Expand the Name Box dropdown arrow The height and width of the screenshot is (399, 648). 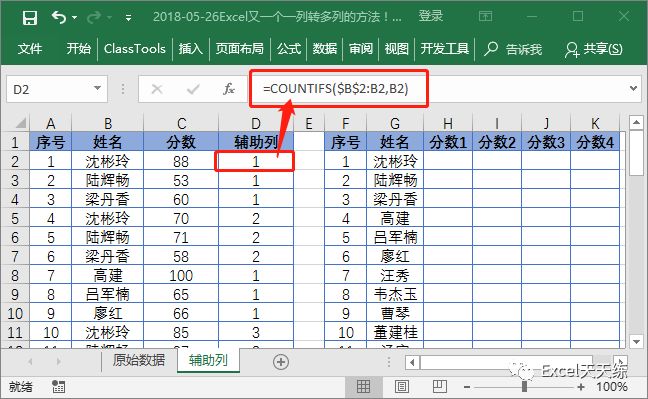(98, 88)
